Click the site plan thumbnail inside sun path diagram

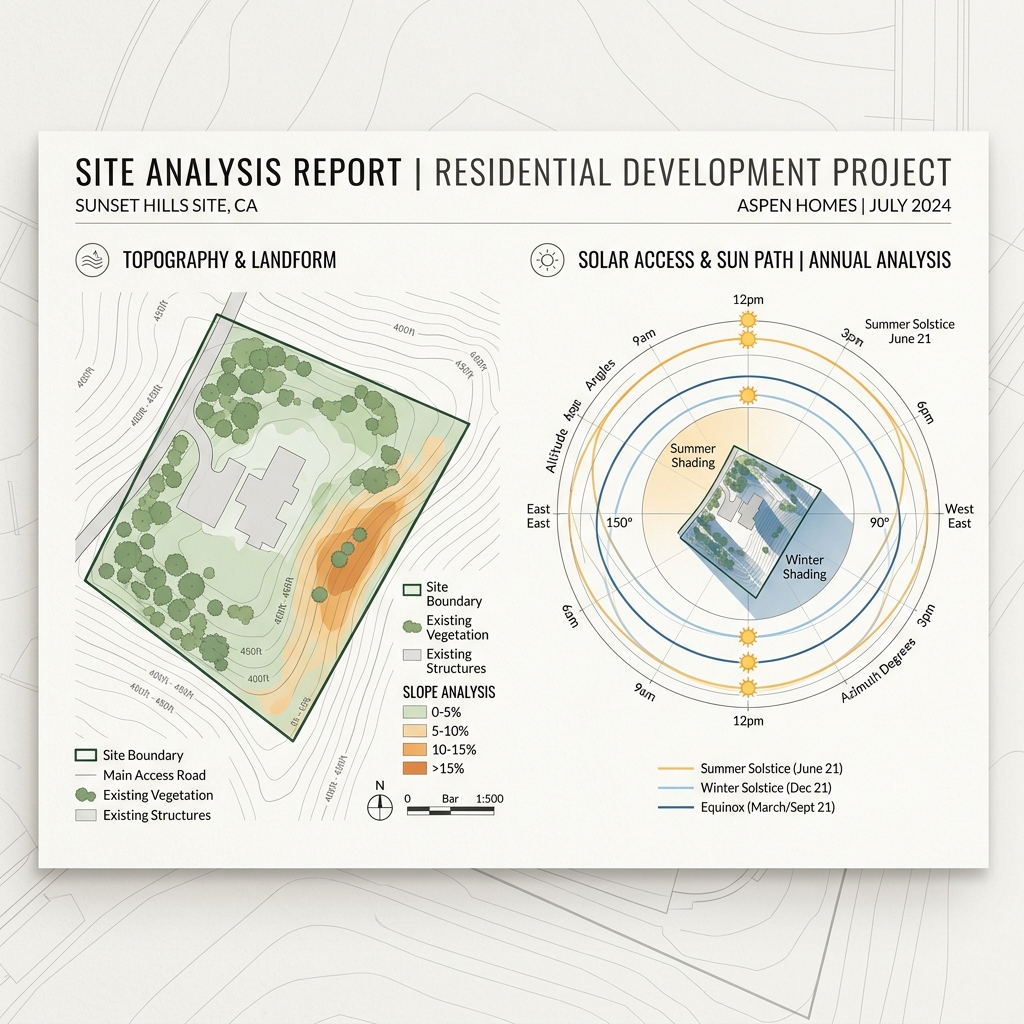pos(749,520)
